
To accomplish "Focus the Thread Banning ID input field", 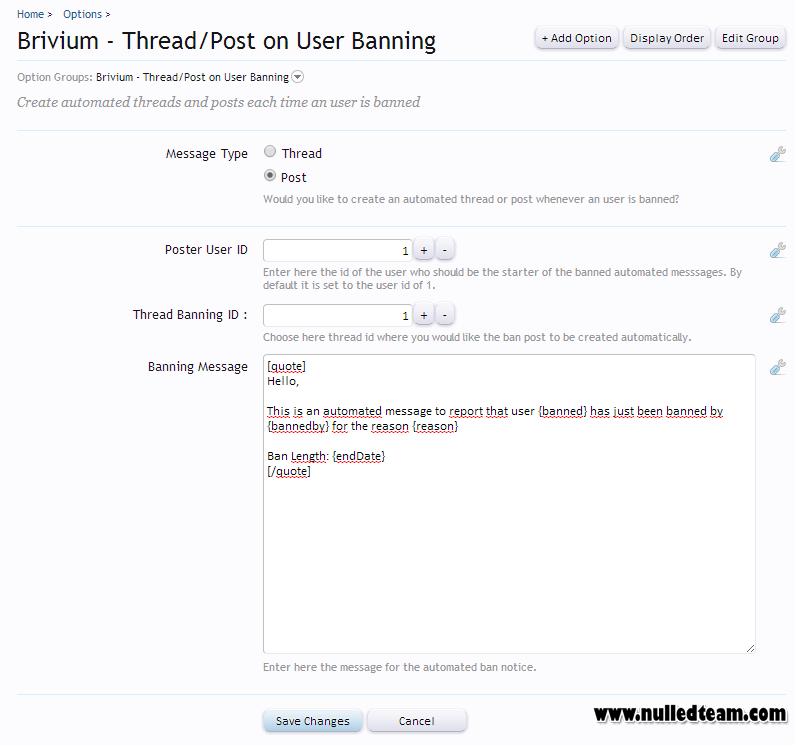I will [x=338, y=315].
